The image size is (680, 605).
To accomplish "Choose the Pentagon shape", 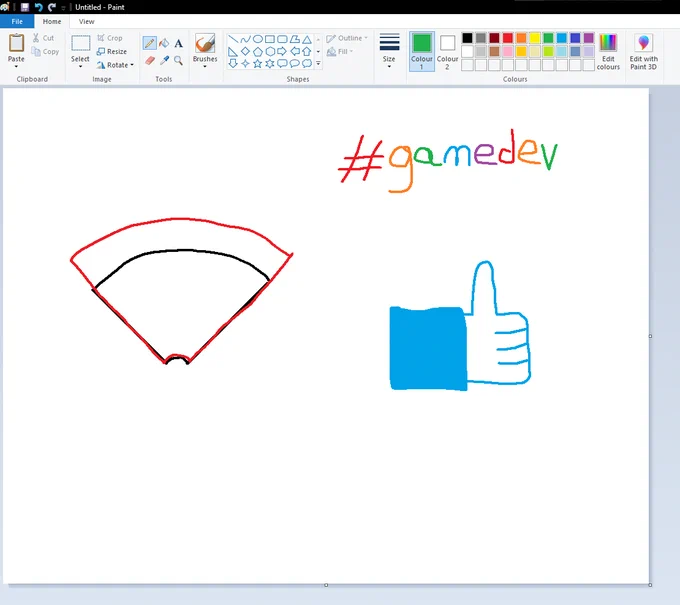I will pos(258,52).
